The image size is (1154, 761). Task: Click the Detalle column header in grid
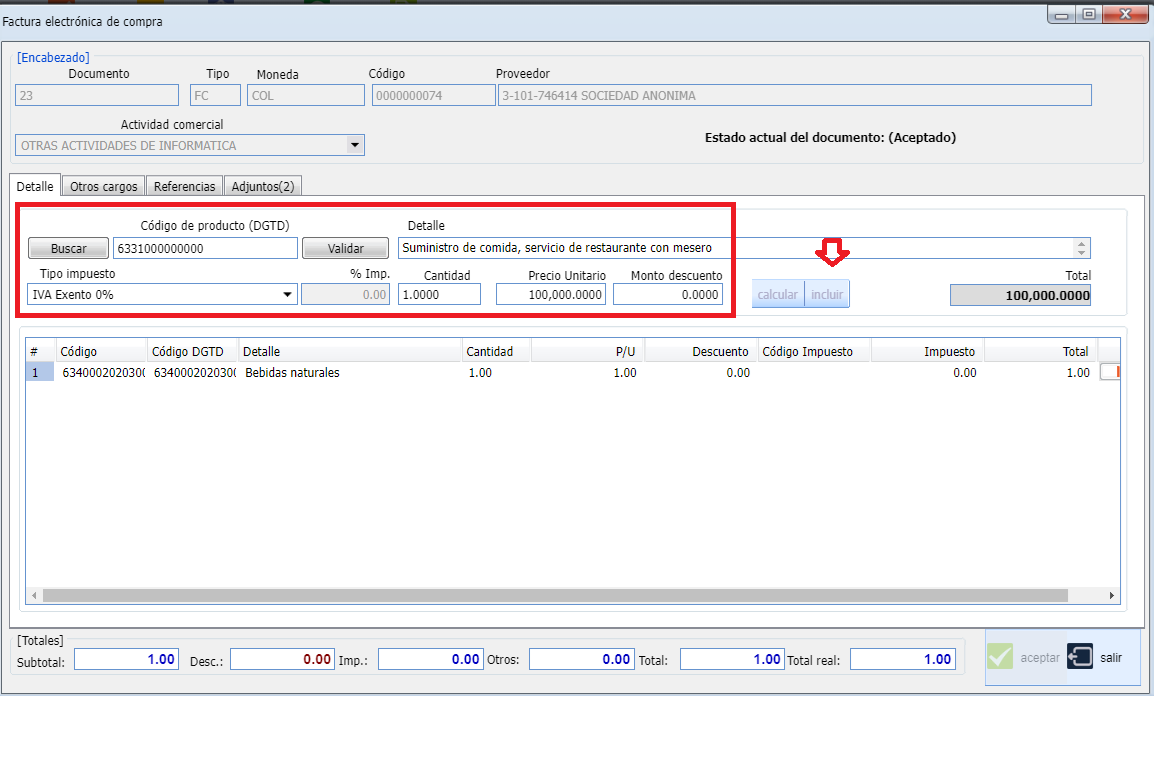pyautogui.click(x=350, y=351)
